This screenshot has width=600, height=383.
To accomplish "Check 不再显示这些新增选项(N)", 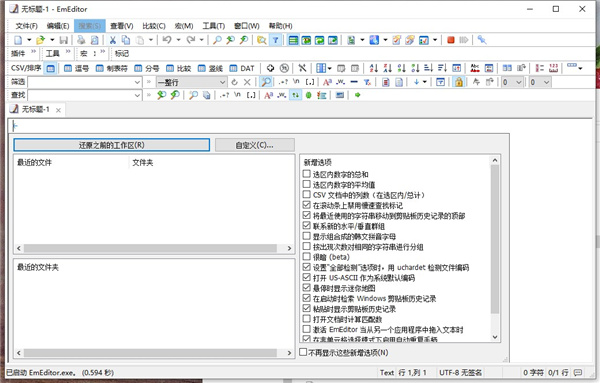I will click(303, 352).
